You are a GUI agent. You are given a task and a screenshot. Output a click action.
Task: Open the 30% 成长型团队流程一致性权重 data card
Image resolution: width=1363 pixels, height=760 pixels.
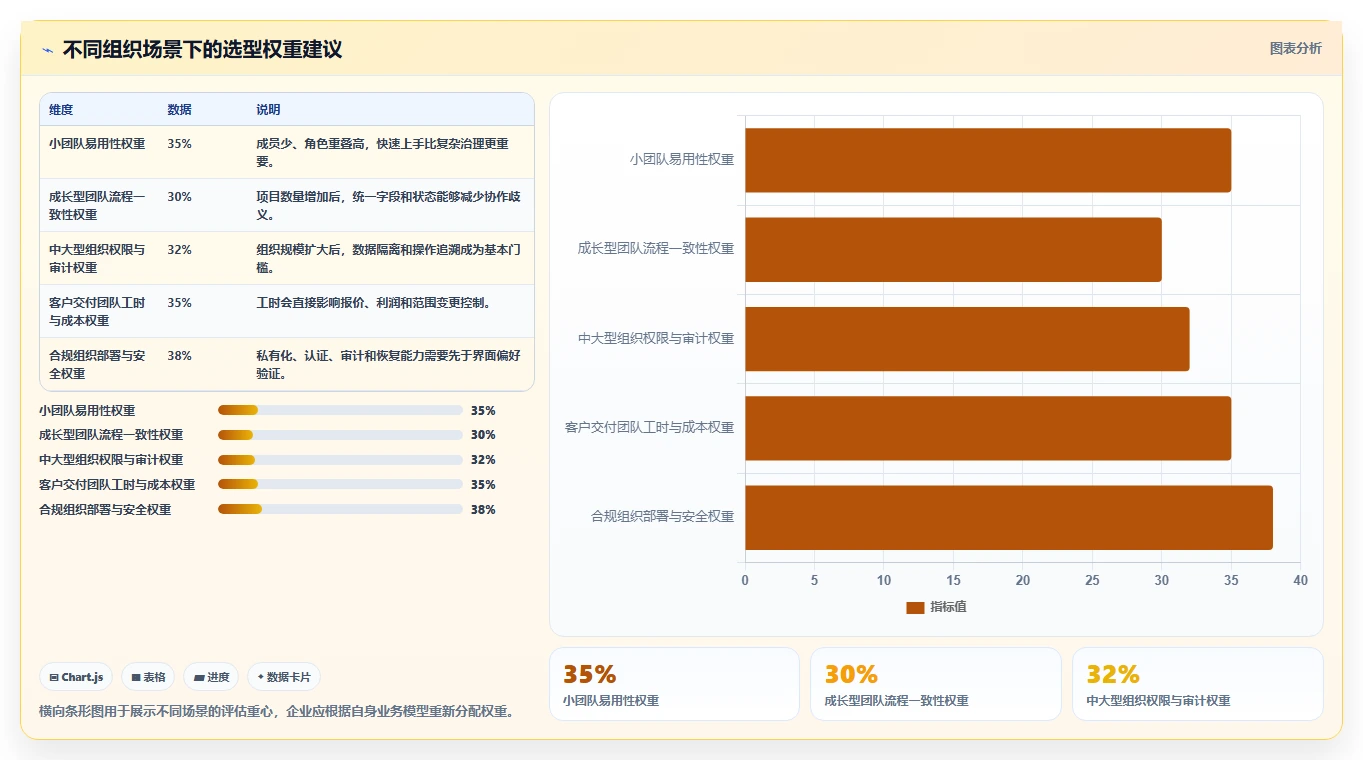pyautogui.click(x=936, y=684)
